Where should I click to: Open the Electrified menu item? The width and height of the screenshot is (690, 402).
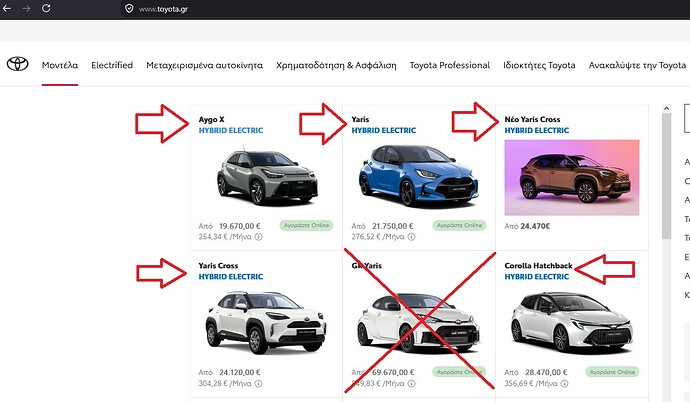(112, 65)
